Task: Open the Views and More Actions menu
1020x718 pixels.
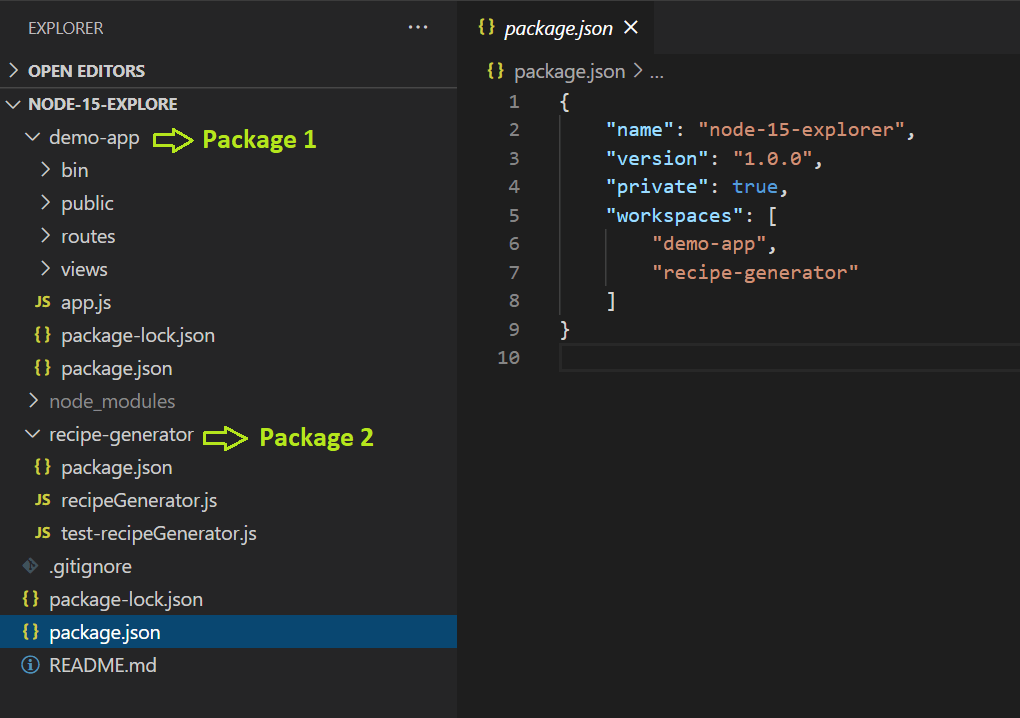Action: (418, 27)
